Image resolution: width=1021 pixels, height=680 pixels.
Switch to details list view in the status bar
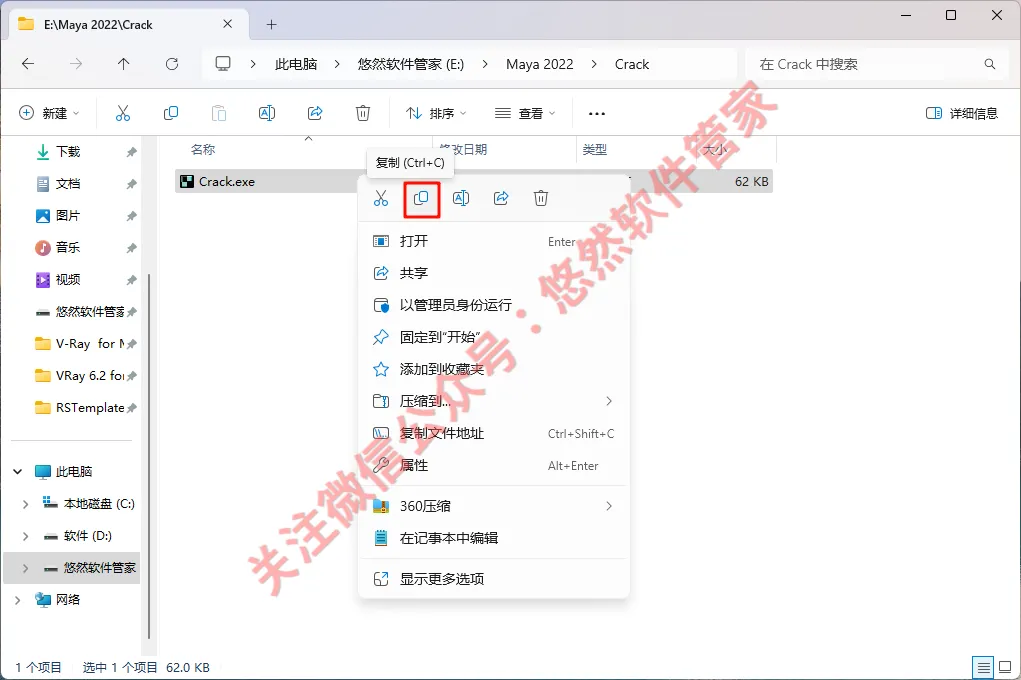[983, 667]
